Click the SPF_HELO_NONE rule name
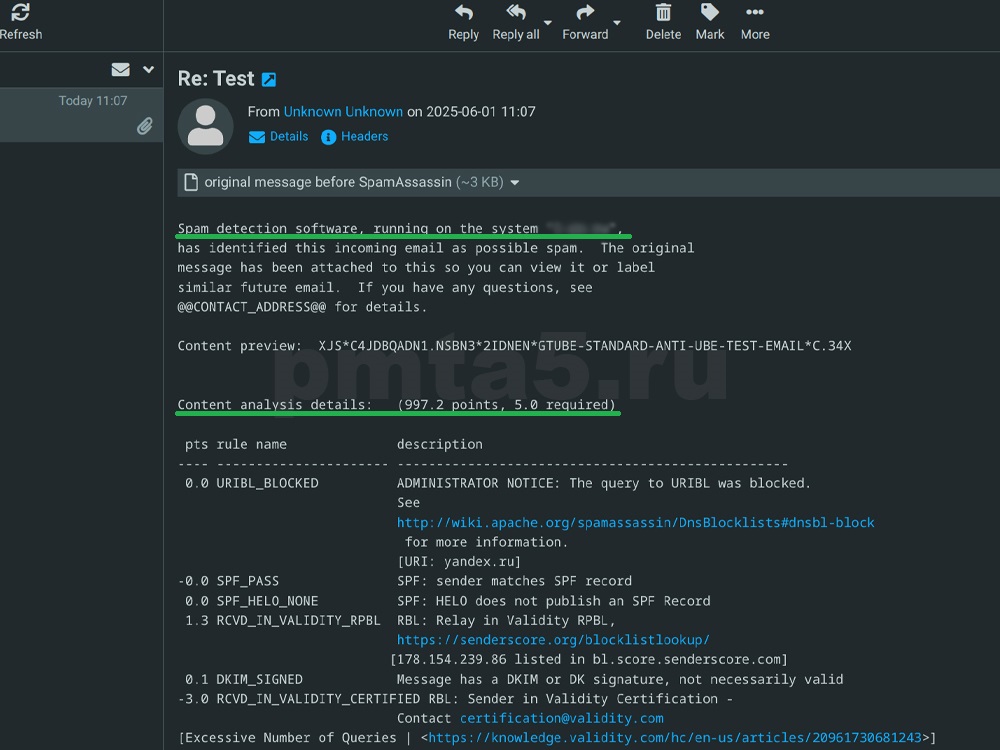The width and height of the screenshot is (1000, 750). click(267, 601)
